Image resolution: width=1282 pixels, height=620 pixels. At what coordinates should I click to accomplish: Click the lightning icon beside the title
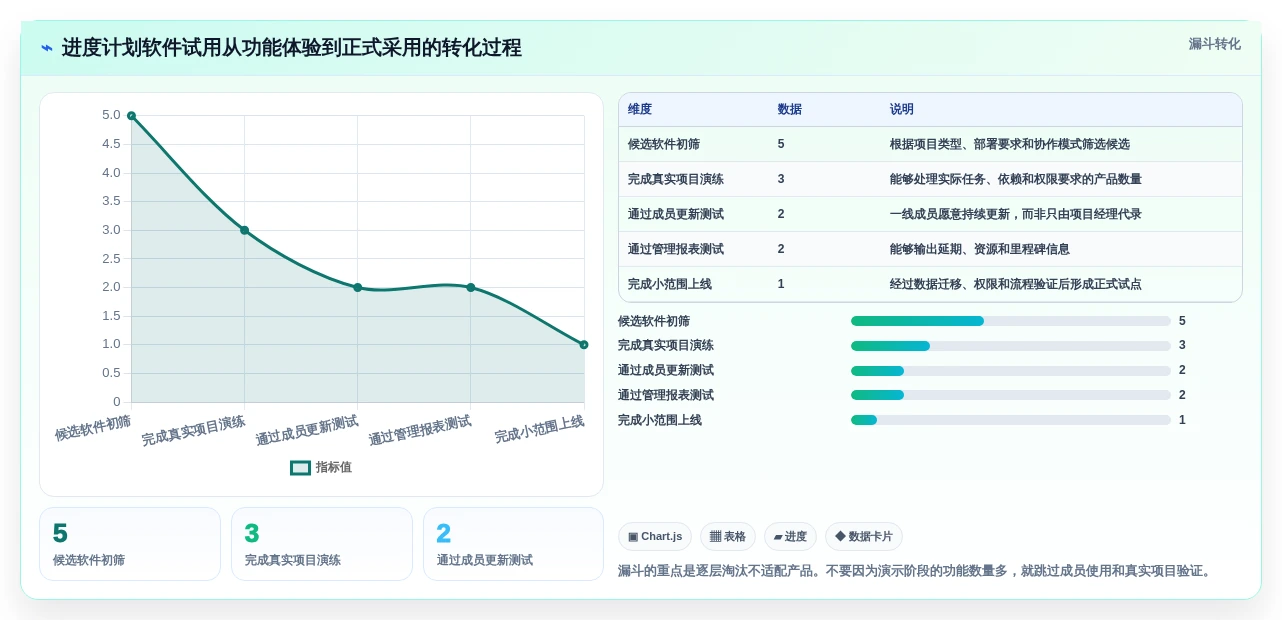pyautogui.click(x=47, y=48)
